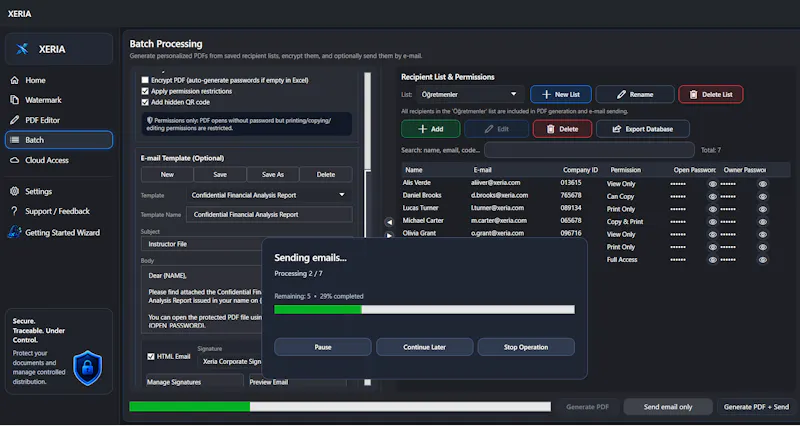
Task: Delete selected recipient using red trash button
Action: (562, 129)
